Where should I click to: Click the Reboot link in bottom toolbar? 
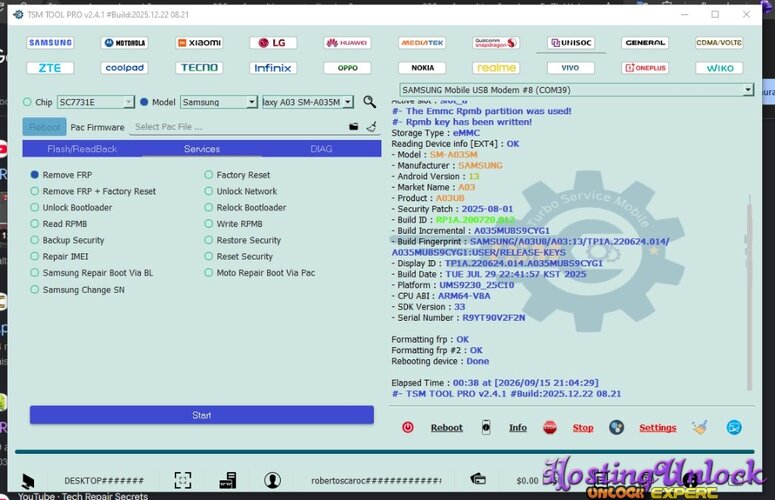(447, 428)
